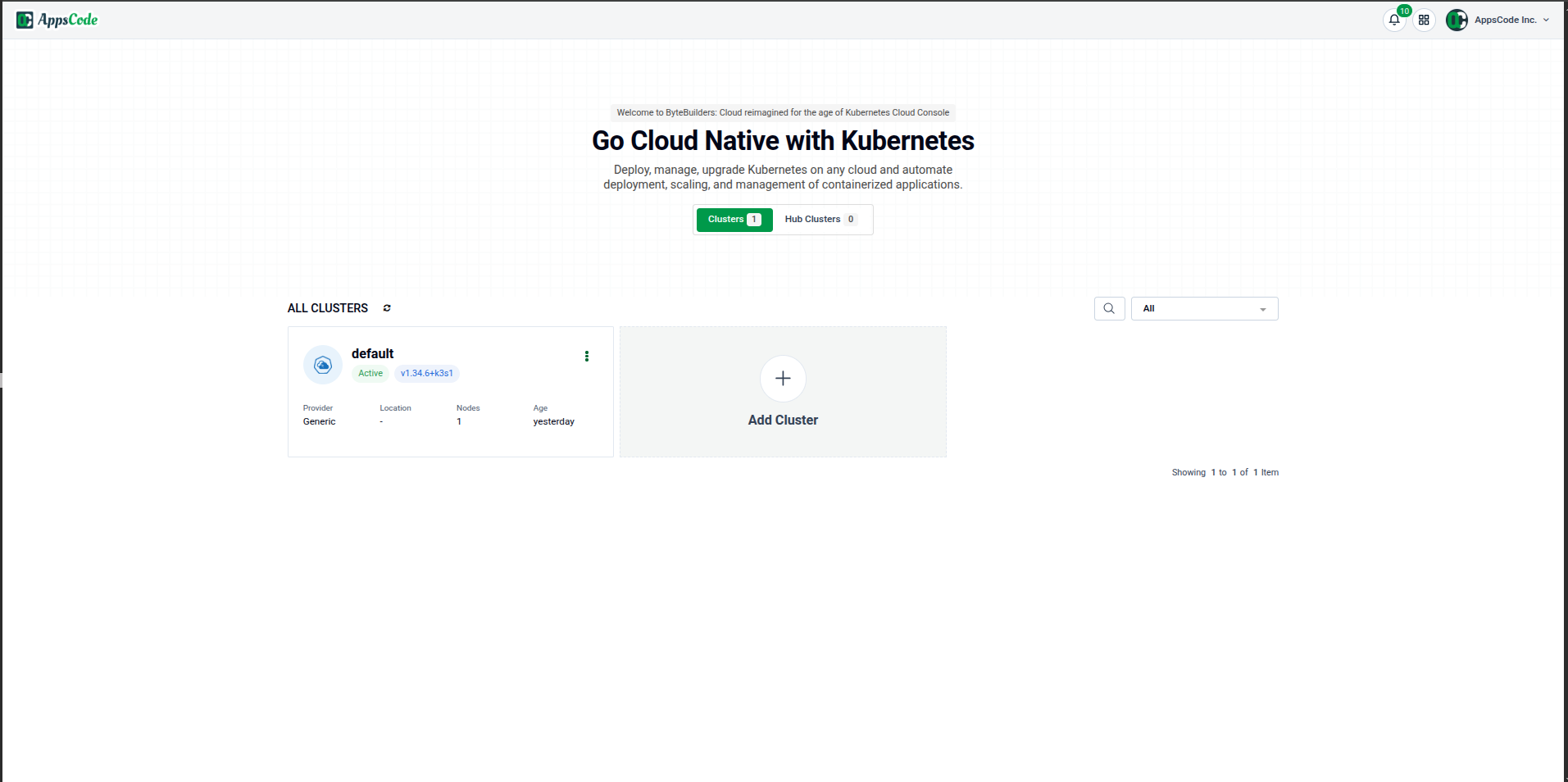Open the apps grid launcher
Image resolution: width=1568 pixels, height=782 pixels.
1424,20
